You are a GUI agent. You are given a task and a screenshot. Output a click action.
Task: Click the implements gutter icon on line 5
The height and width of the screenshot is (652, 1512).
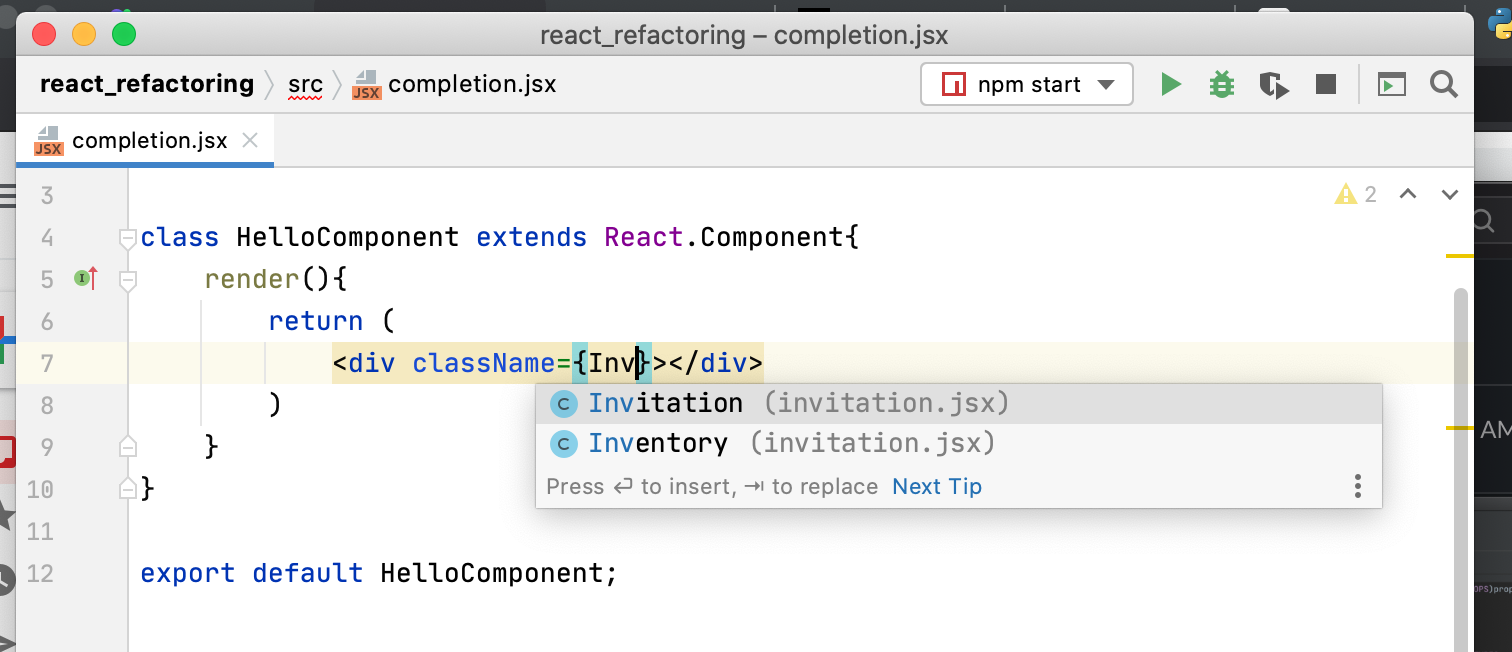[86, 278]
